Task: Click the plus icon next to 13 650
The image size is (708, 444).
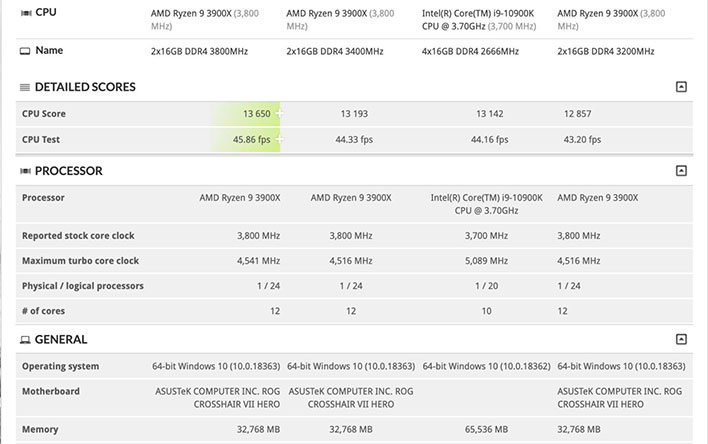Action: tap(279, 113)
